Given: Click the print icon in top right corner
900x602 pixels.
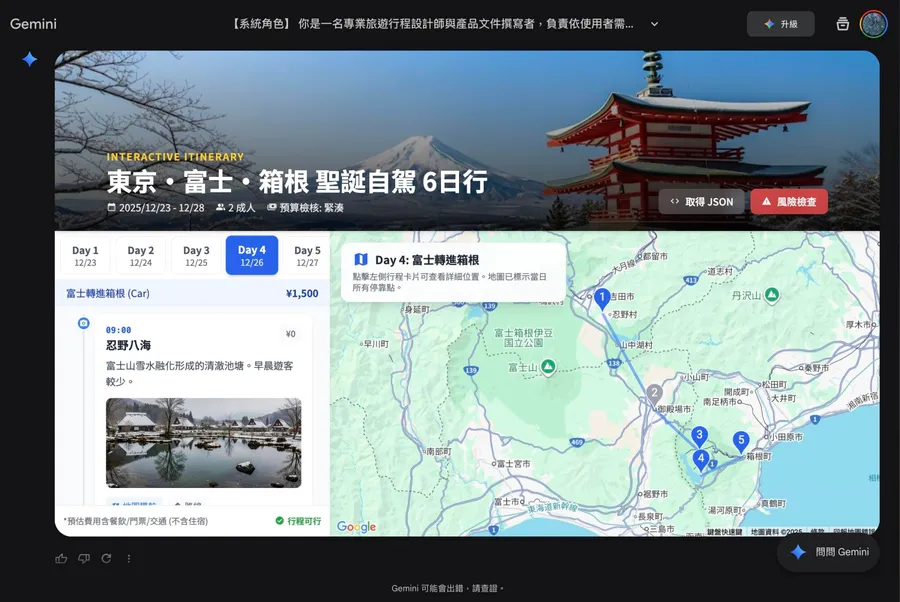Looking at the screenshot, I should point(842,23).
